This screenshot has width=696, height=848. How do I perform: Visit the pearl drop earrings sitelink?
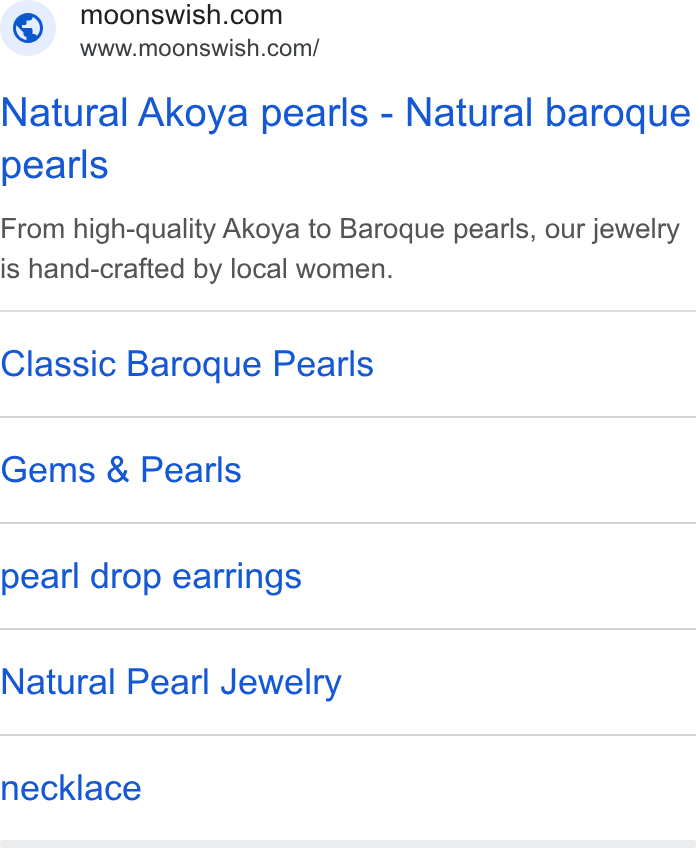pyautogui.click(x=151, y=577)
